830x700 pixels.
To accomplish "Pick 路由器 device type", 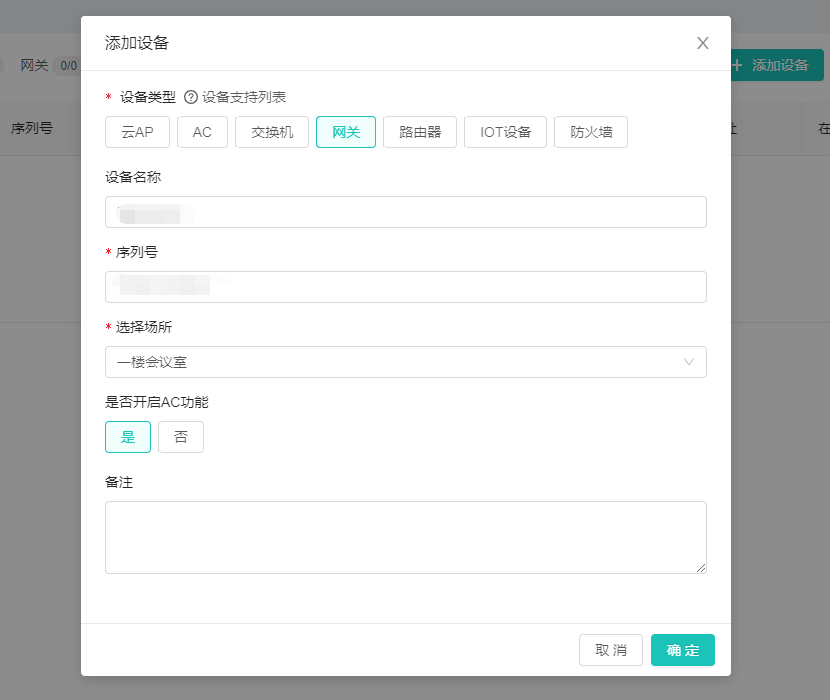I will click(420, 132).
